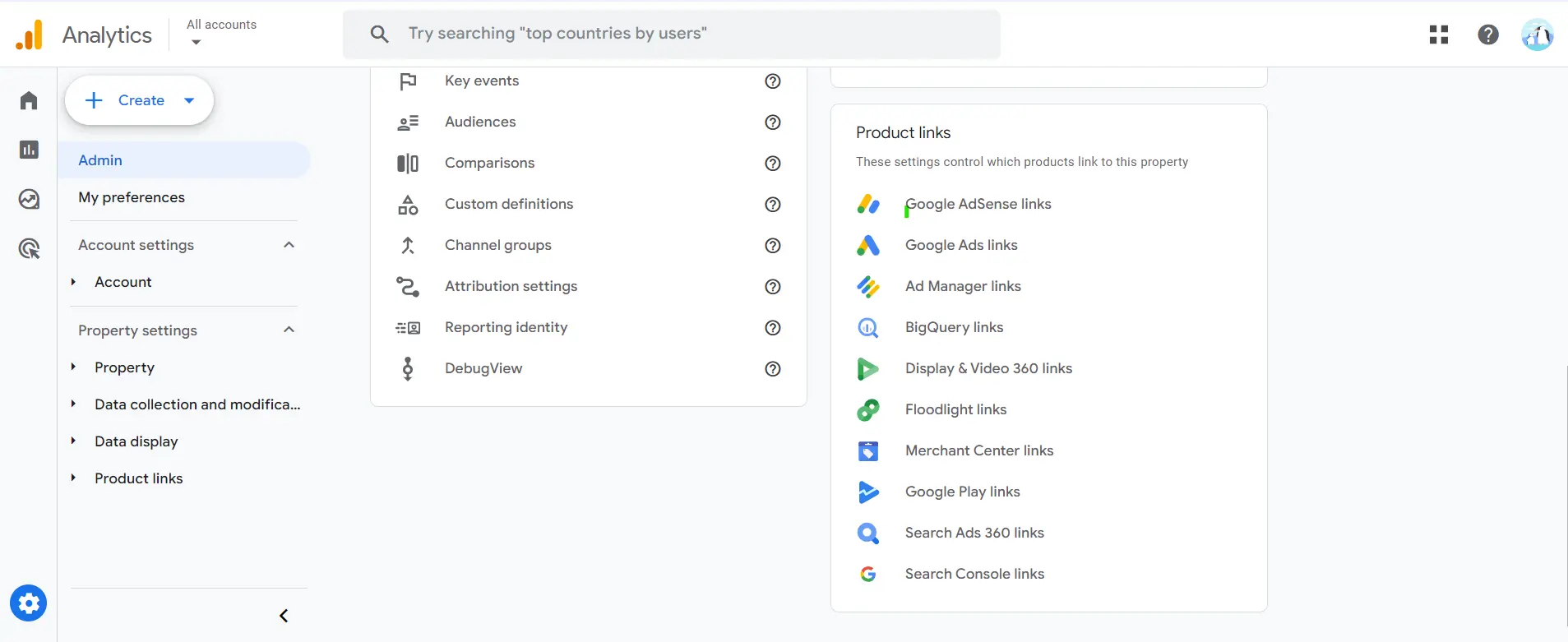The height and width of the screenshot is (642, 1568).
Task: Click the Comparisons icon
Action: [x=408, y=163]
